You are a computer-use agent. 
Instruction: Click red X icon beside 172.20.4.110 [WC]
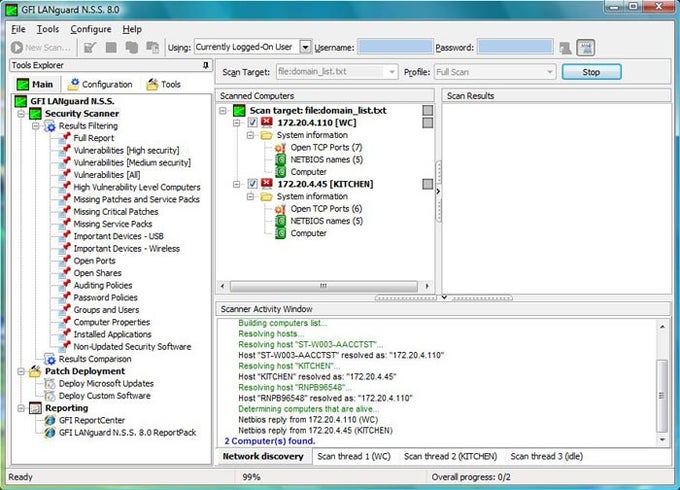pos(267,122)
